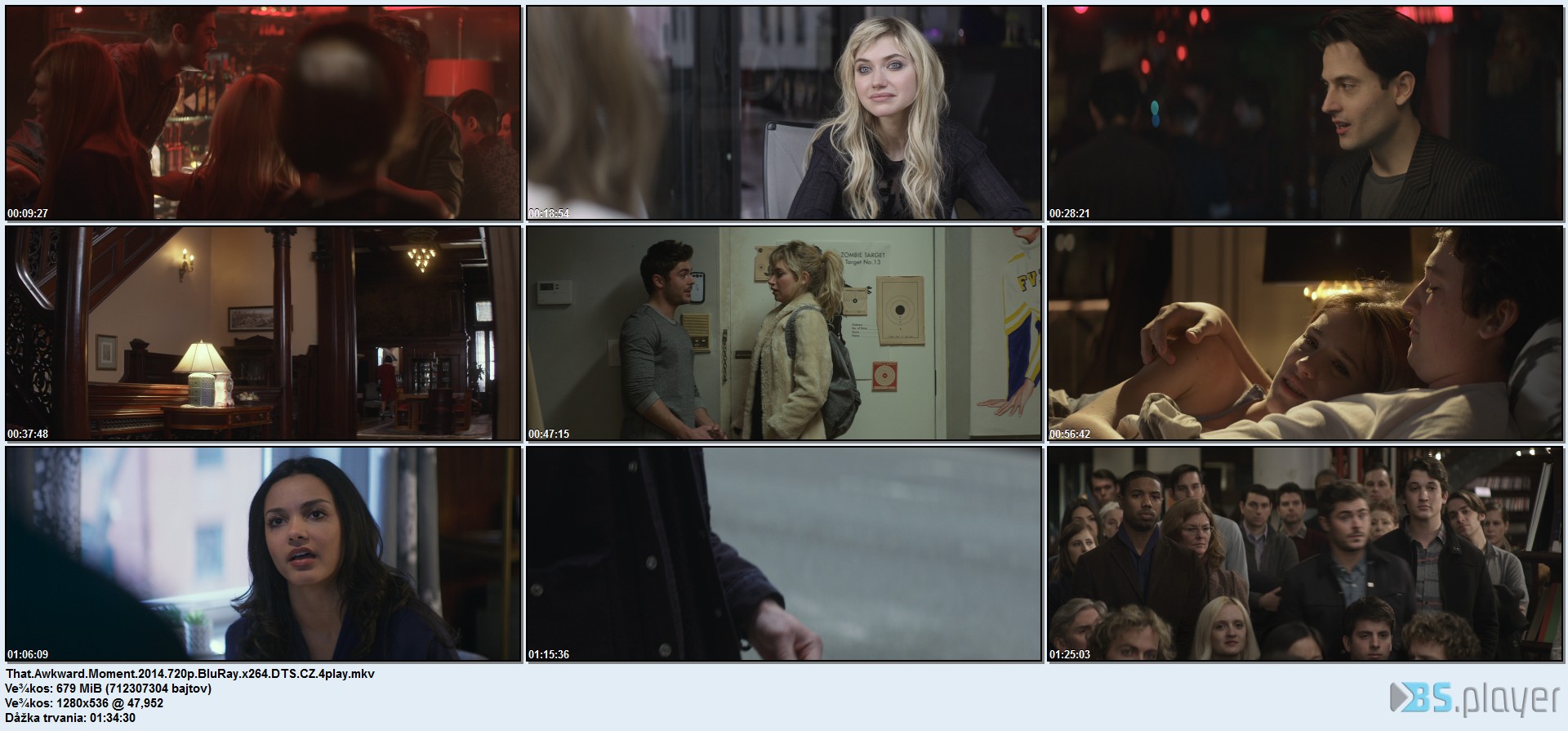The height and width of the screenshot is (731, 1568).
Task: Click the 01:06:09 timestamp label
Action: pos(28,654)
